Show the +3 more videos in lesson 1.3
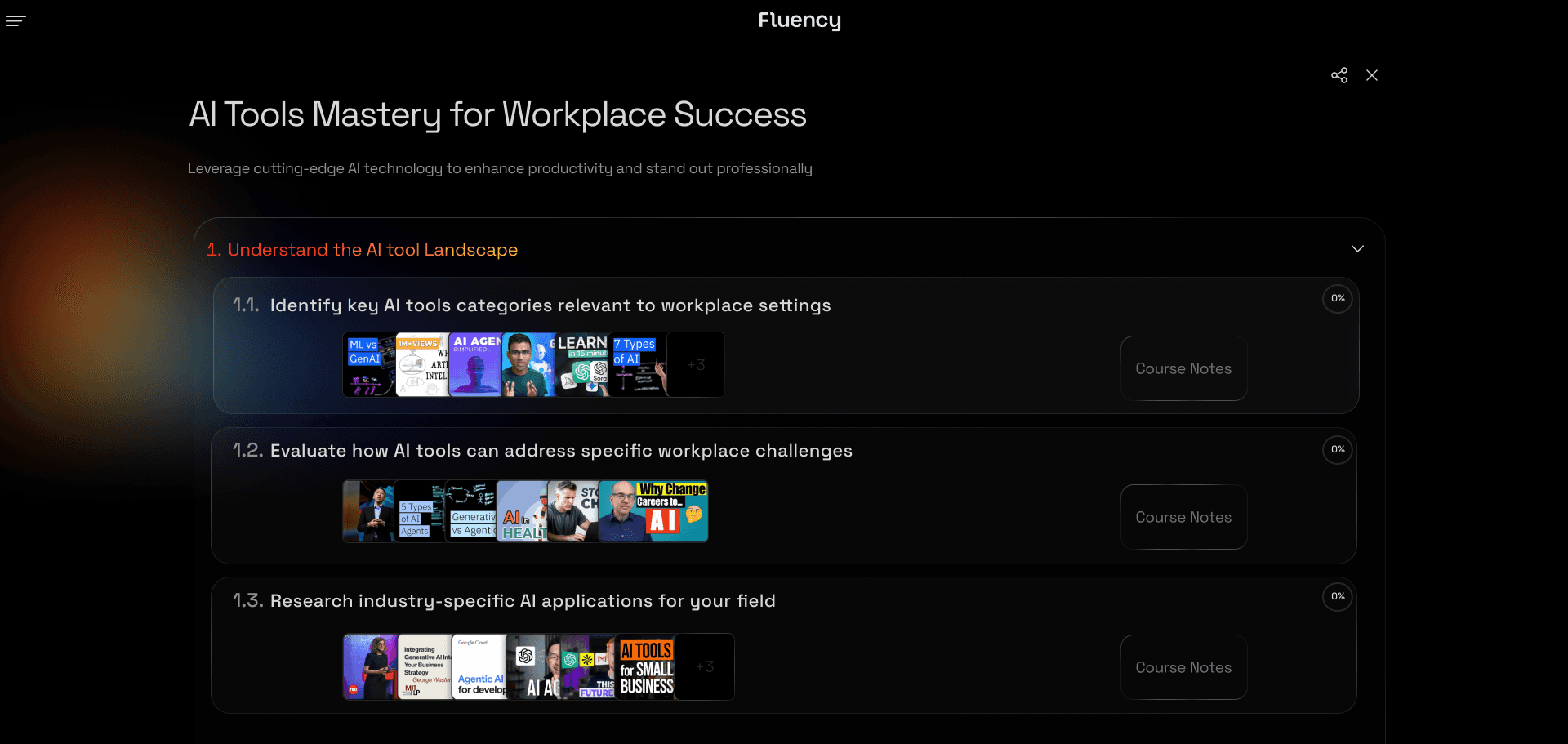The image size is (1568, 744). [x=705, y=666]
